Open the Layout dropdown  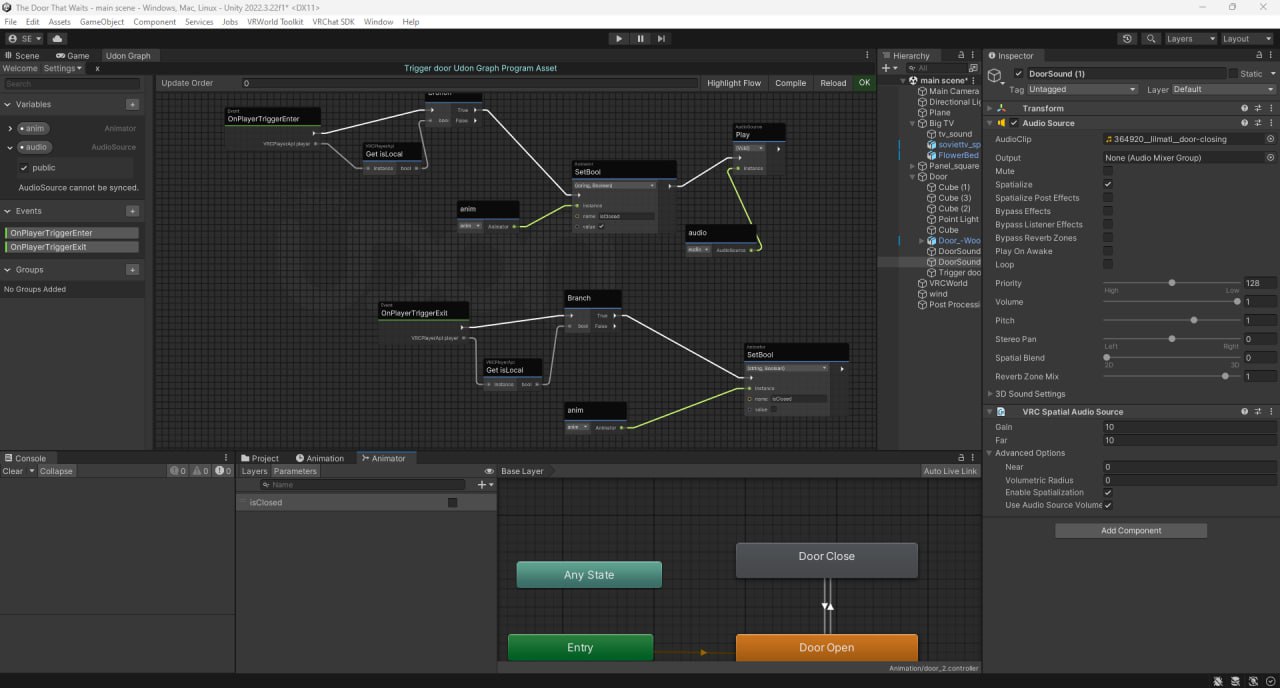[1248, 39]
